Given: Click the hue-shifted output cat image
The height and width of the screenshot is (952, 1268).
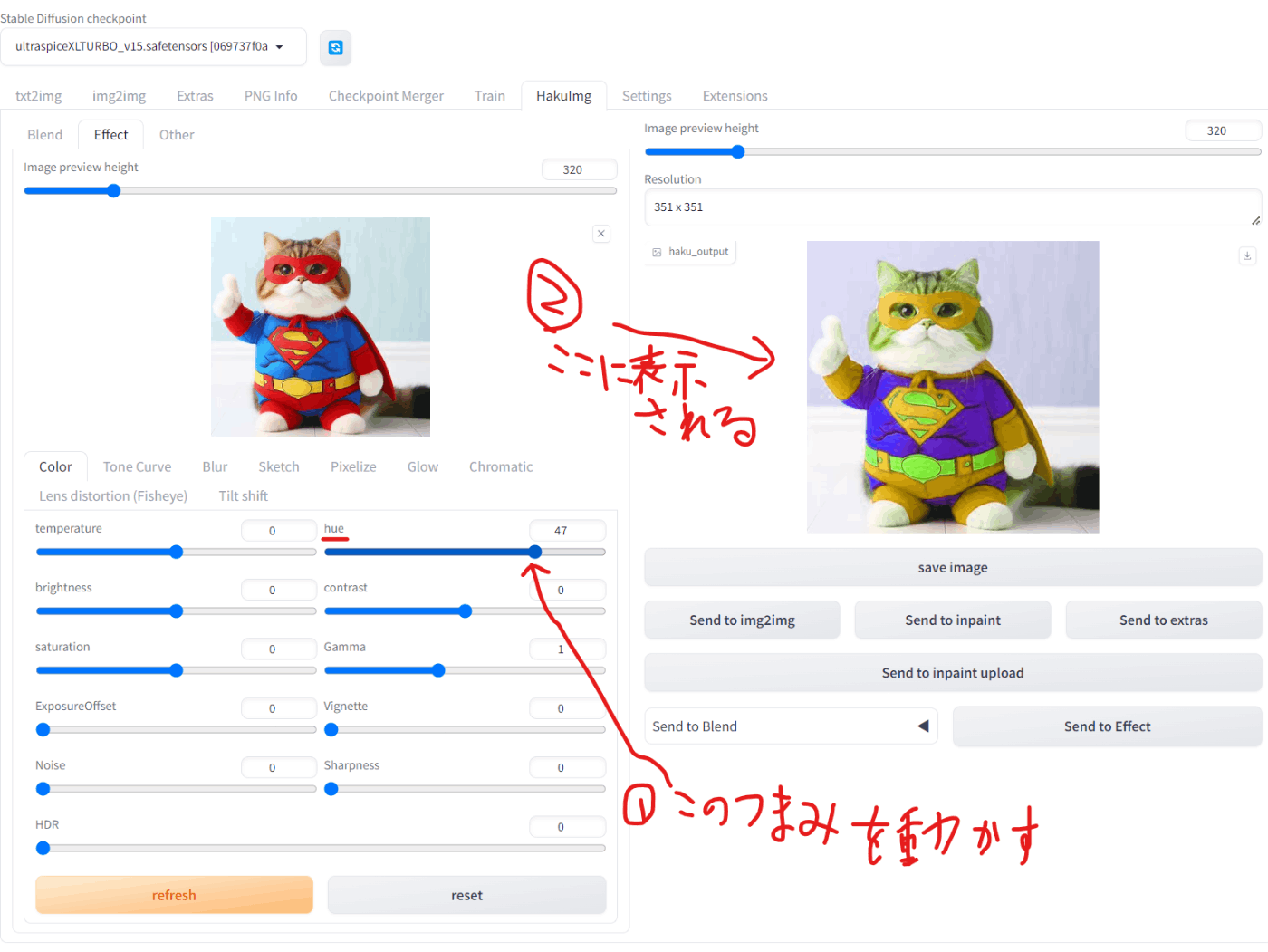Looking at the screenshot, I should pos(953,387).
